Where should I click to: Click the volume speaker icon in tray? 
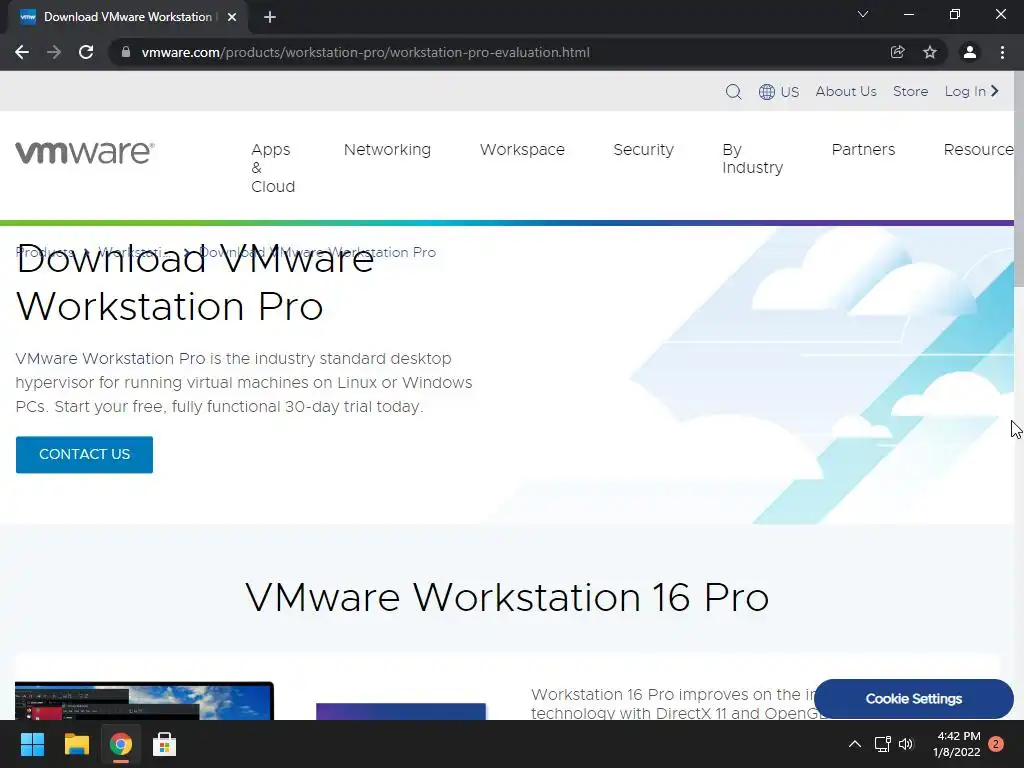[x=906, y=744]
